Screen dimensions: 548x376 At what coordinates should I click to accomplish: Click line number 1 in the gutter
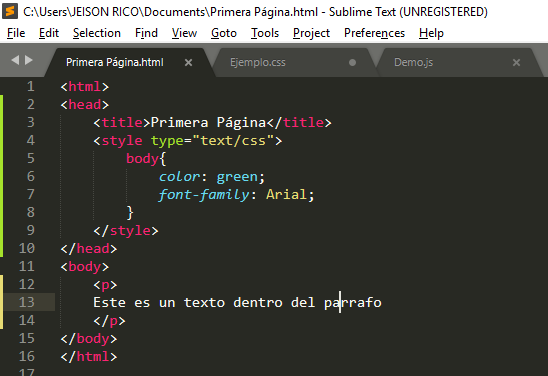[31, 86]
